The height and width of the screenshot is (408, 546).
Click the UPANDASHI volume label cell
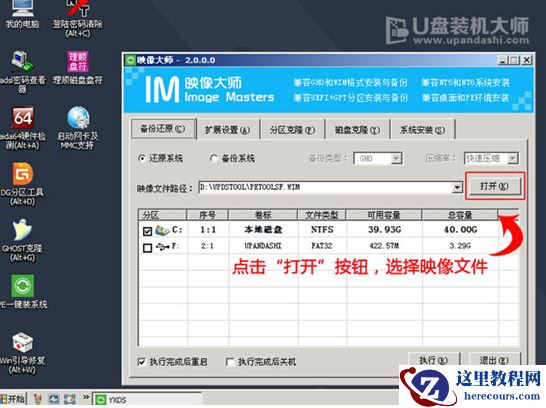pyautogui.click(x=263, y=246)
